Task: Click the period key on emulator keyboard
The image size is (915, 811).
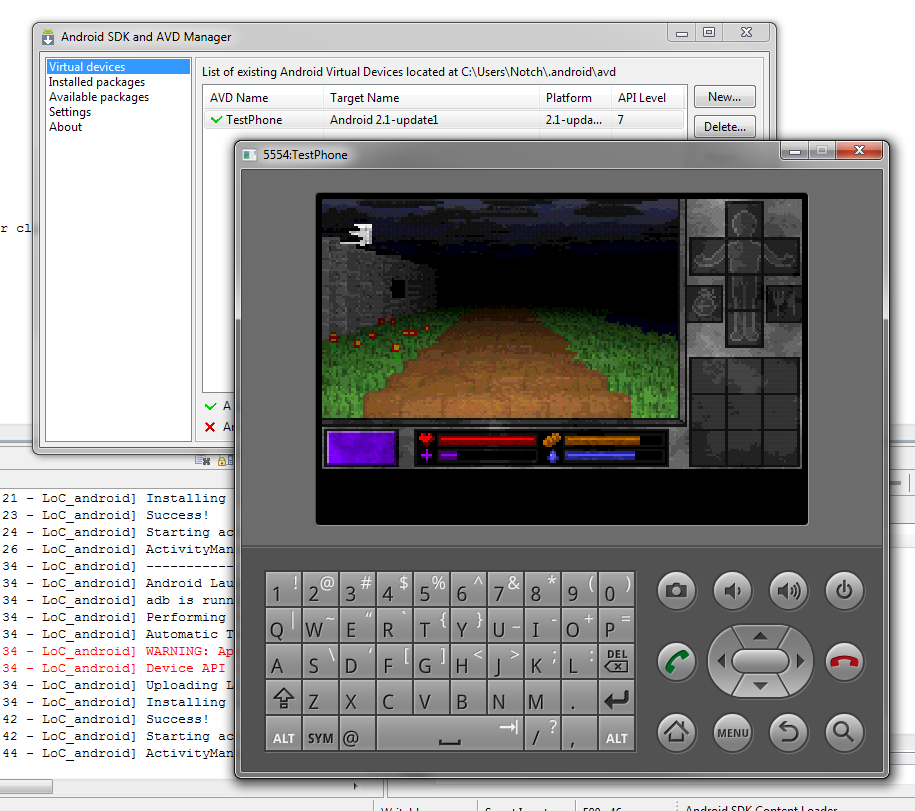Action: tap(579, 697)
